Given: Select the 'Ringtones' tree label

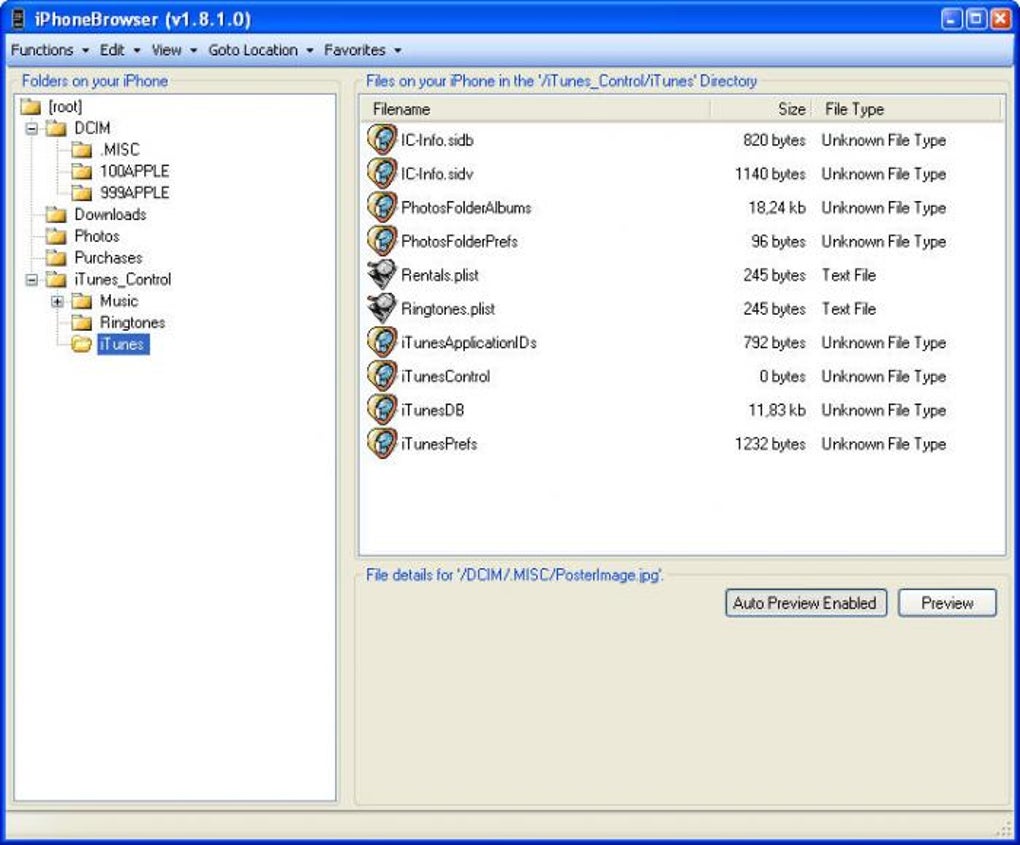Looking at the screenshot, I should click(133, 323).
